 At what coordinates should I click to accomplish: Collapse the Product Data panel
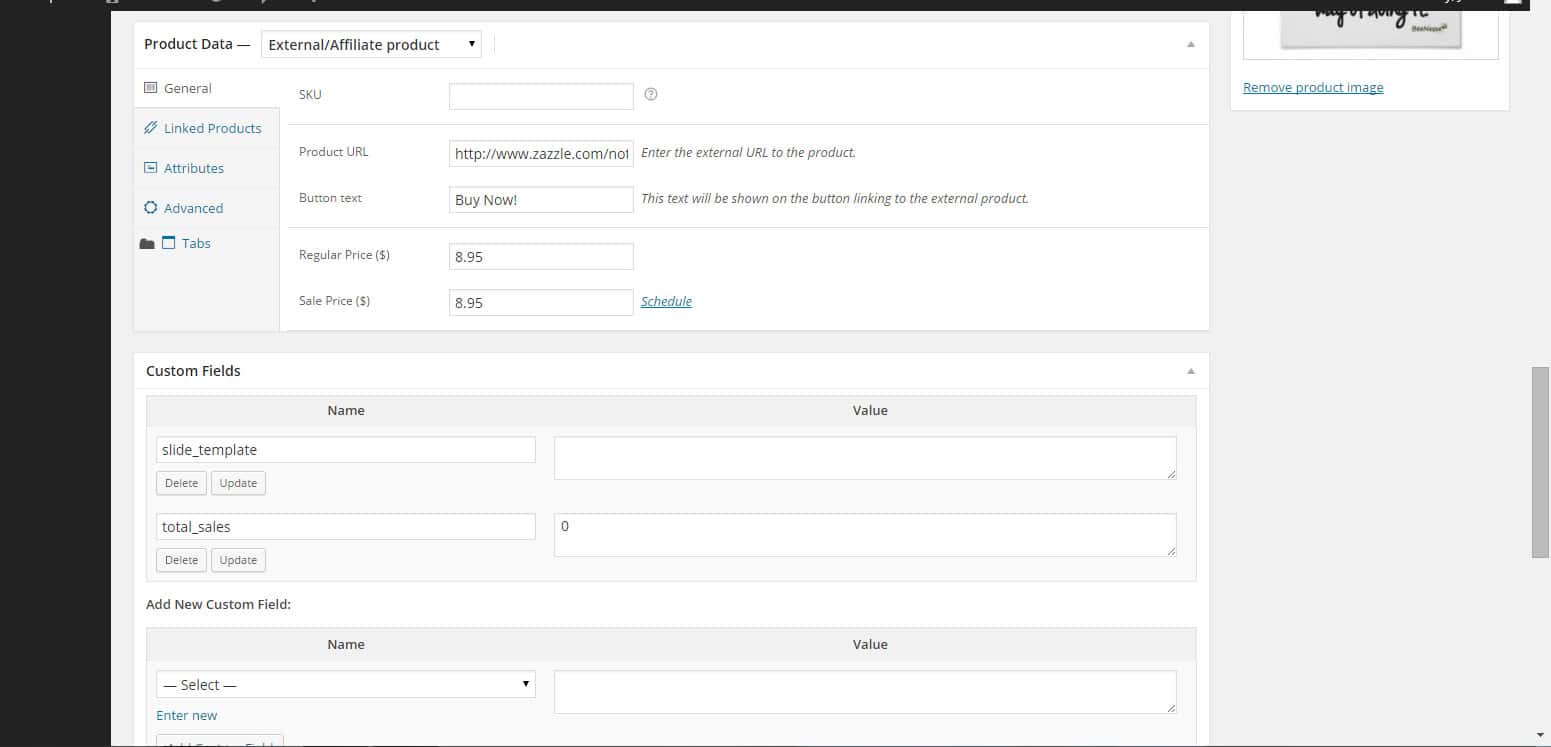(1190, 44)
